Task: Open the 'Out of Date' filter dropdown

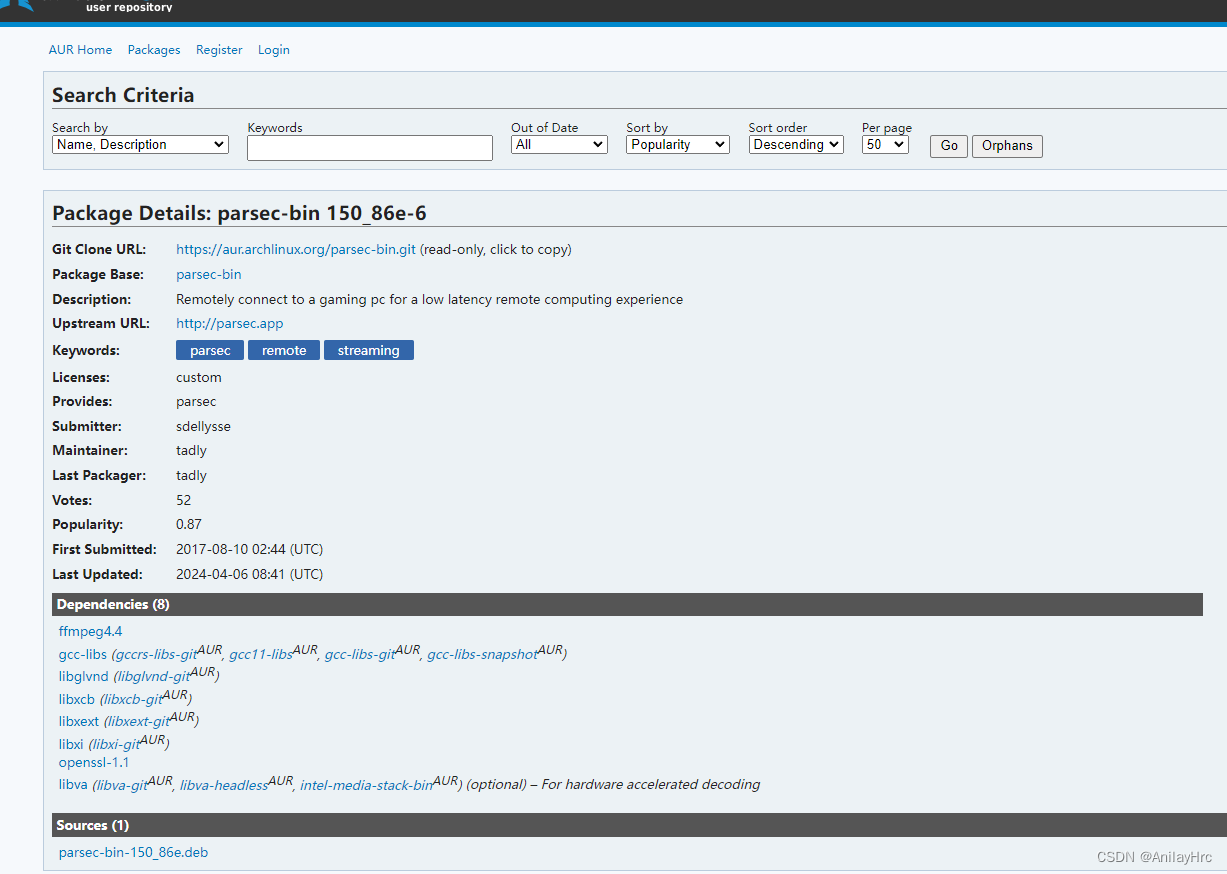Action: coord(558,144)
